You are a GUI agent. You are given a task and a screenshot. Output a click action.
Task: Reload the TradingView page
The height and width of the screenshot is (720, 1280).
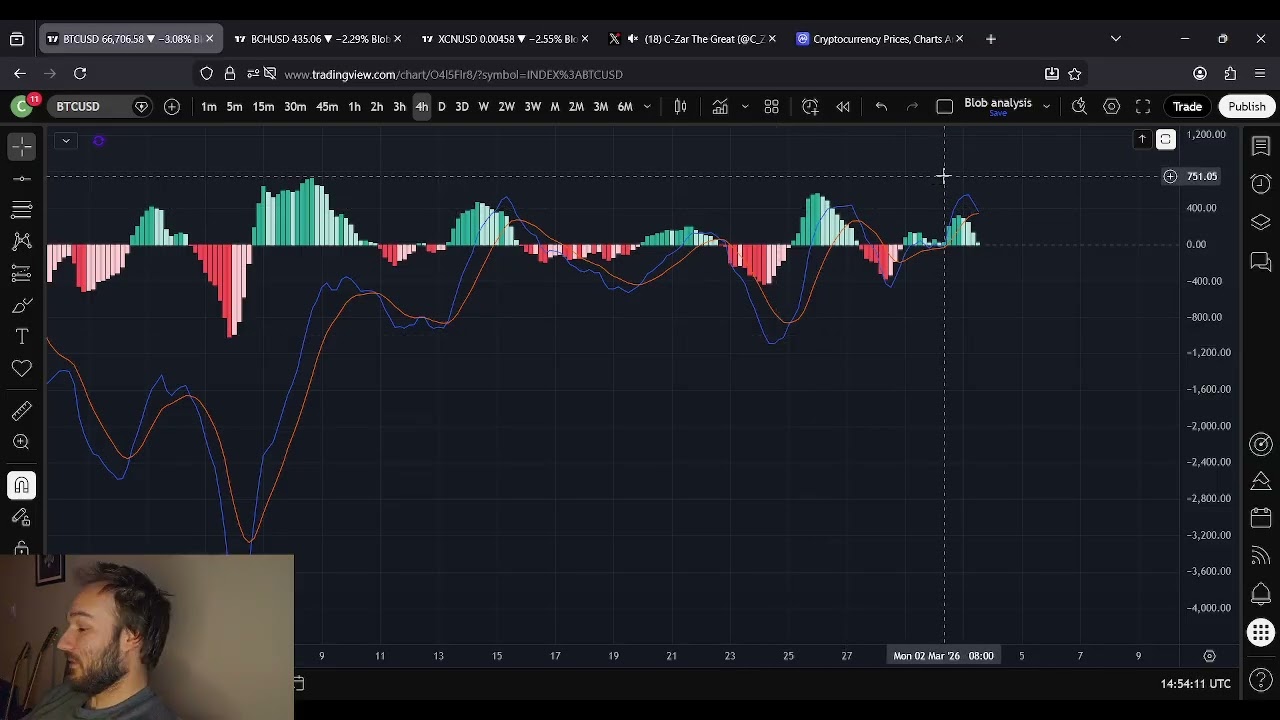pos(80,73)
